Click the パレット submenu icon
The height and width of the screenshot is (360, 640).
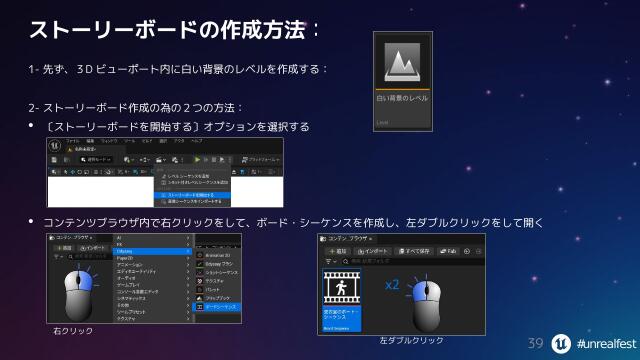coord(200,290)
